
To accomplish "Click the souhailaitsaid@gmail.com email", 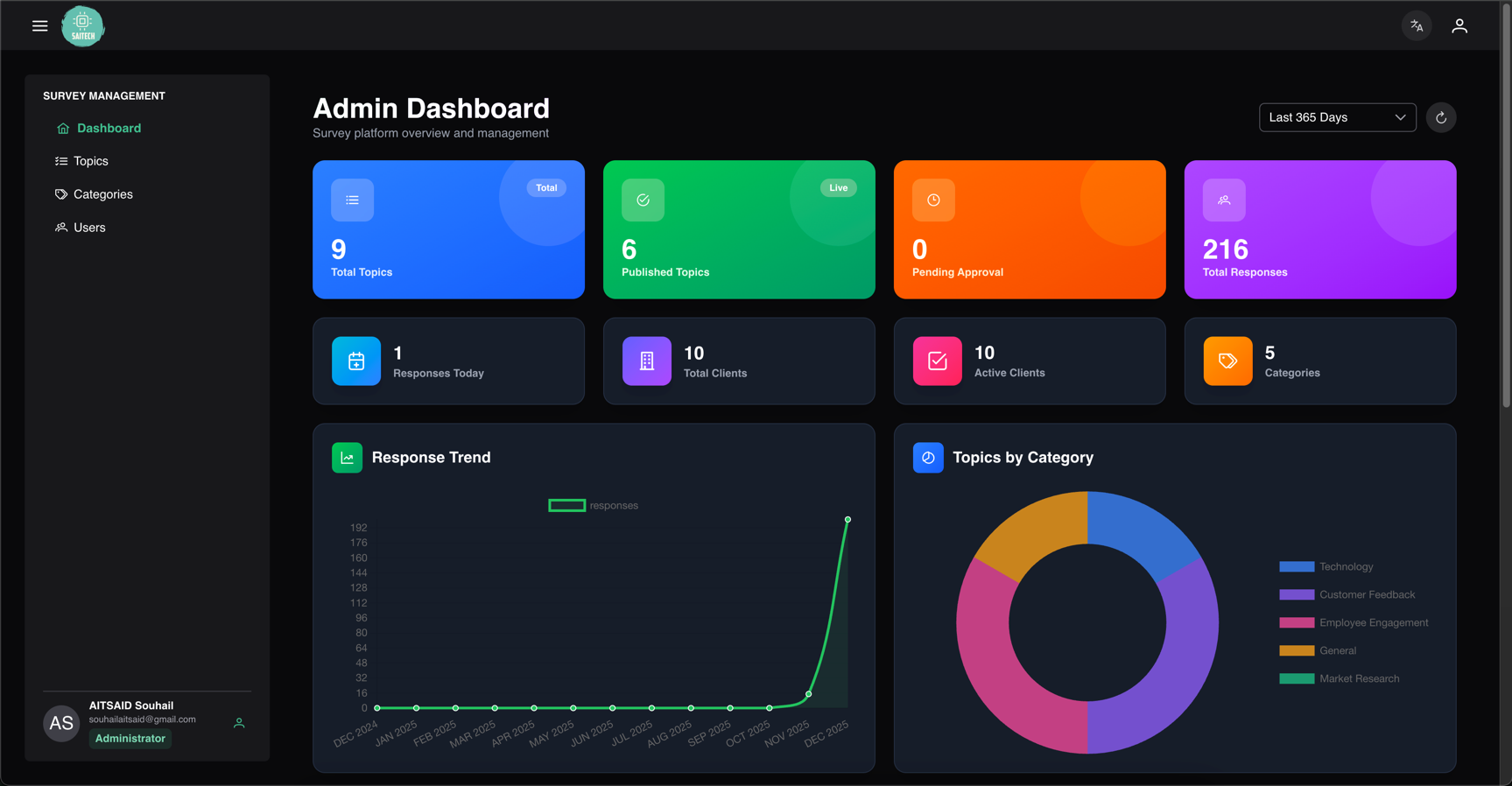I will click(143, 719).
